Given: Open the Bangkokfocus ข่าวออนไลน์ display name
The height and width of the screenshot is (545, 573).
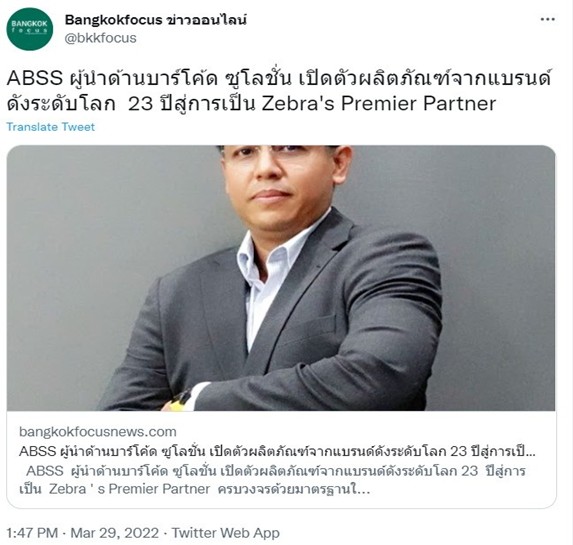Looking at the screenshot, I should click(156, 19).
